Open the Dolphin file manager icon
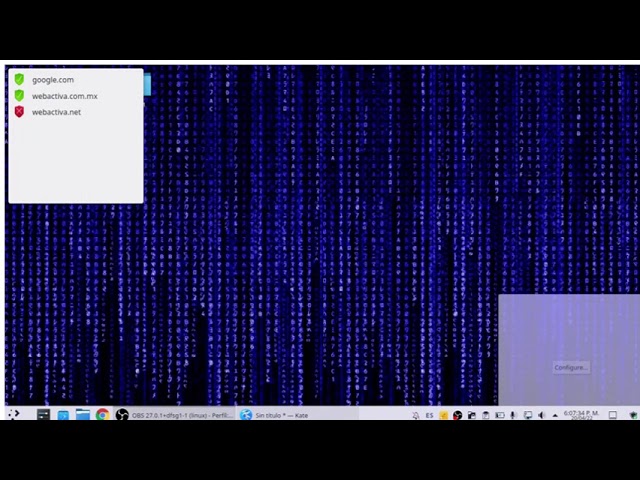The image size is (640, 480). pyautogui.click(x=82, y=415)
